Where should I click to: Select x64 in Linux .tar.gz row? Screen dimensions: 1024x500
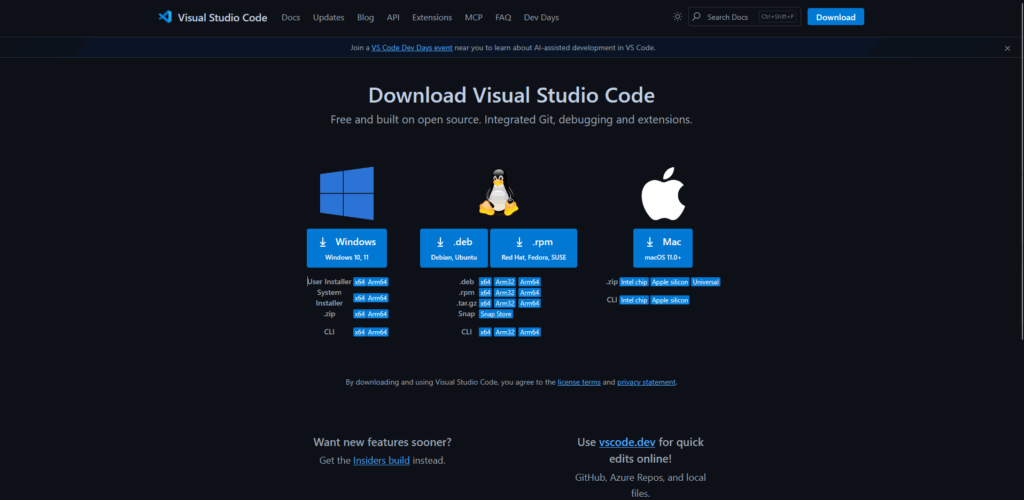[485, 304]
